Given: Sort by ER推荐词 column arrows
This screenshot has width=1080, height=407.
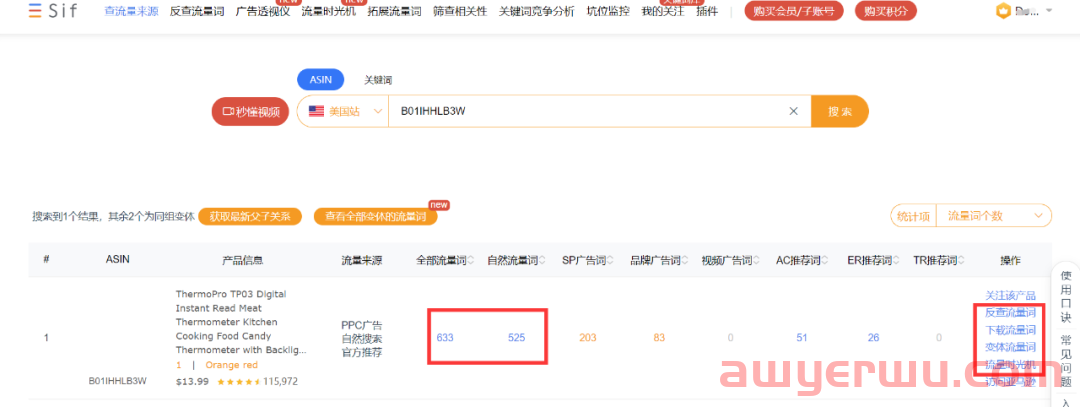Looking at the screenshot, I should [896, 260].
